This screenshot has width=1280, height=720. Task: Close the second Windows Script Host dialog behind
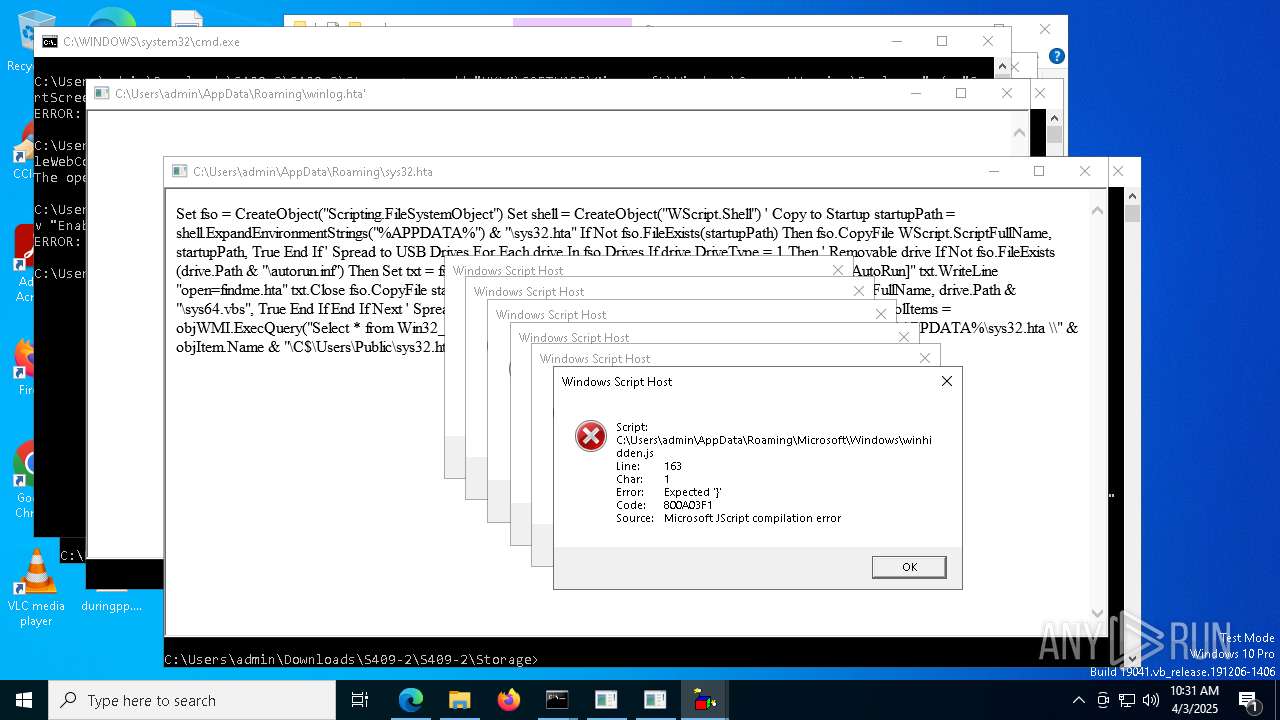[x=925, y=358]
